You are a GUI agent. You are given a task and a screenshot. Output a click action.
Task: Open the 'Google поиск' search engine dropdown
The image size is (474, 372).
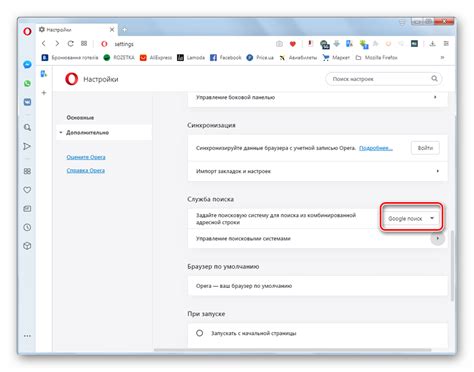click(411, 218)
